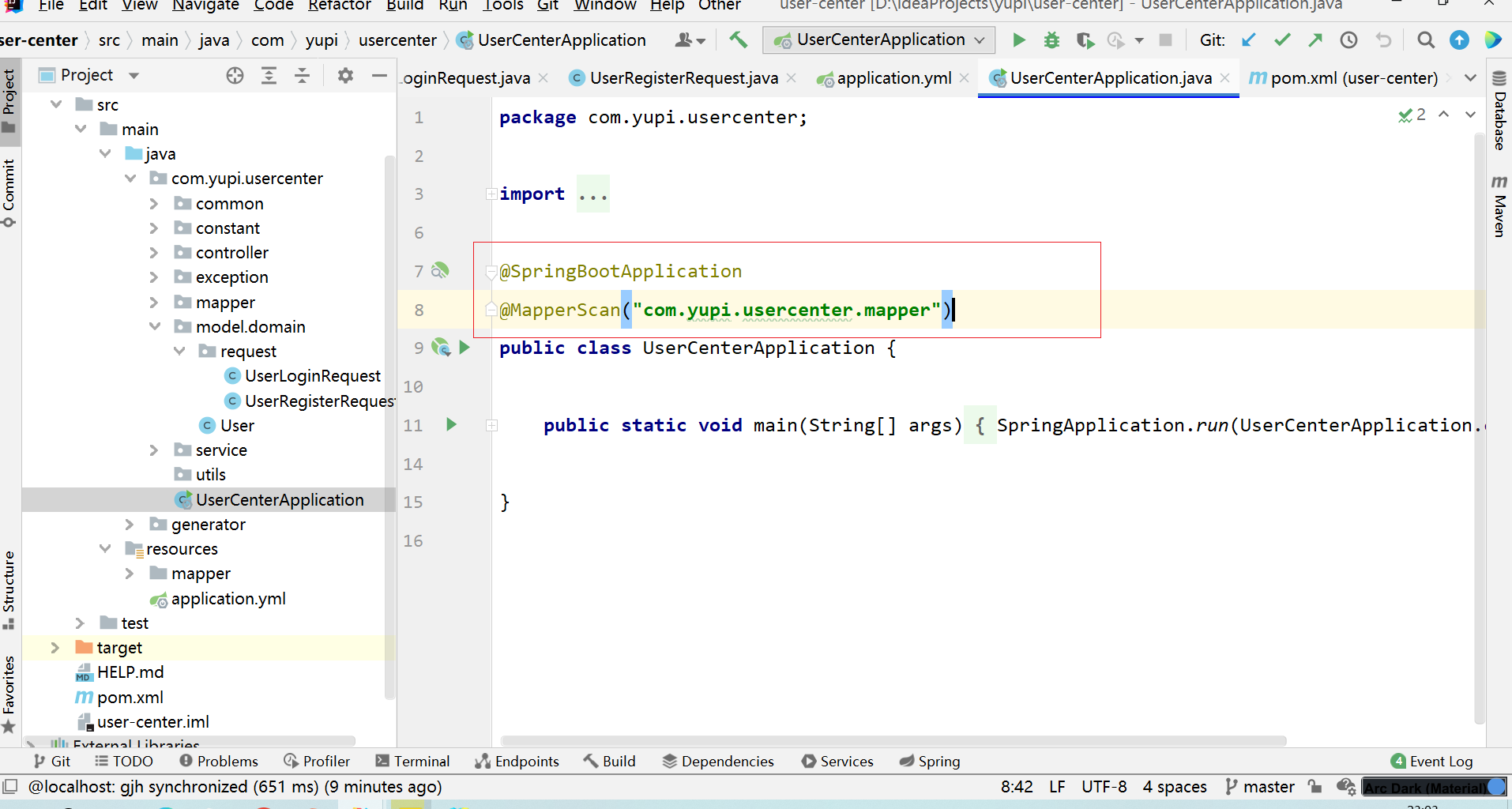Click the stop run button

pyautogui.click(x=1165, y=40)
